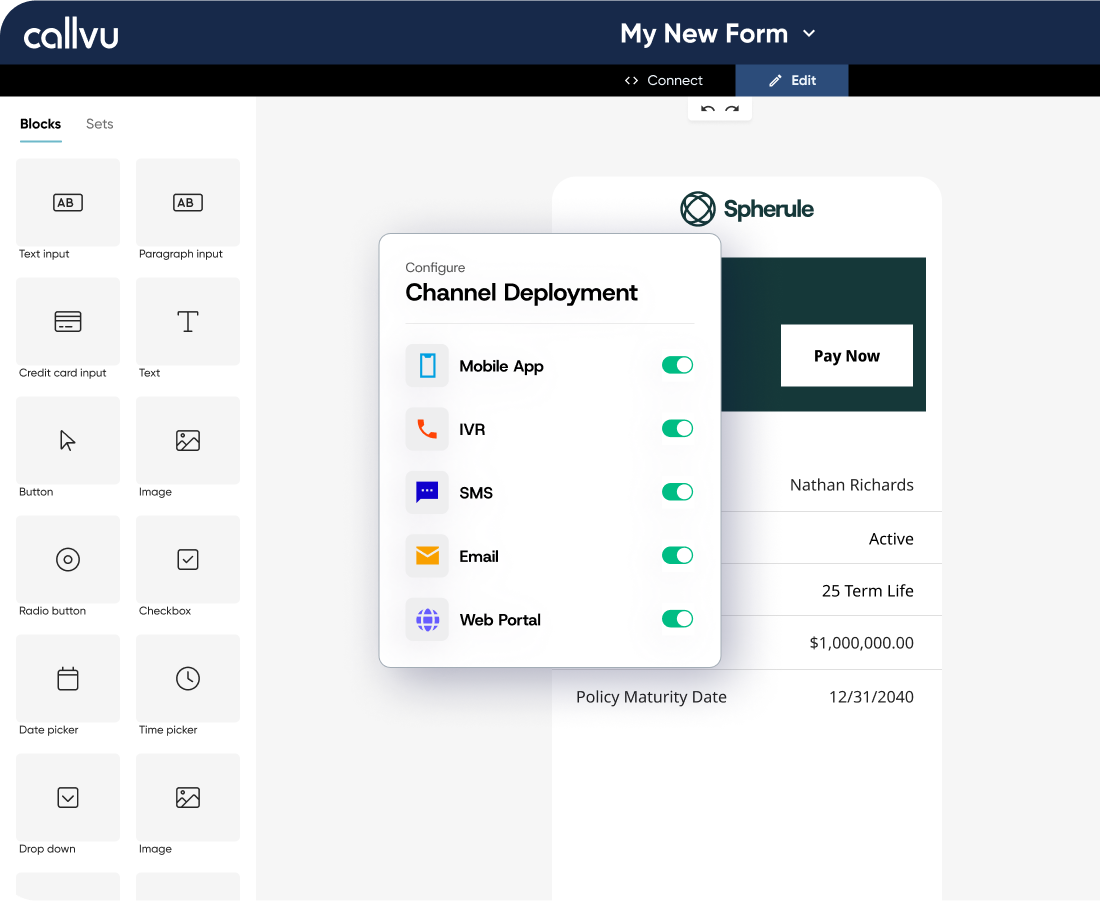Click the Policy Maturity Date label
This screenshot has height=901, width=1100.
click(x=651, y=697)
